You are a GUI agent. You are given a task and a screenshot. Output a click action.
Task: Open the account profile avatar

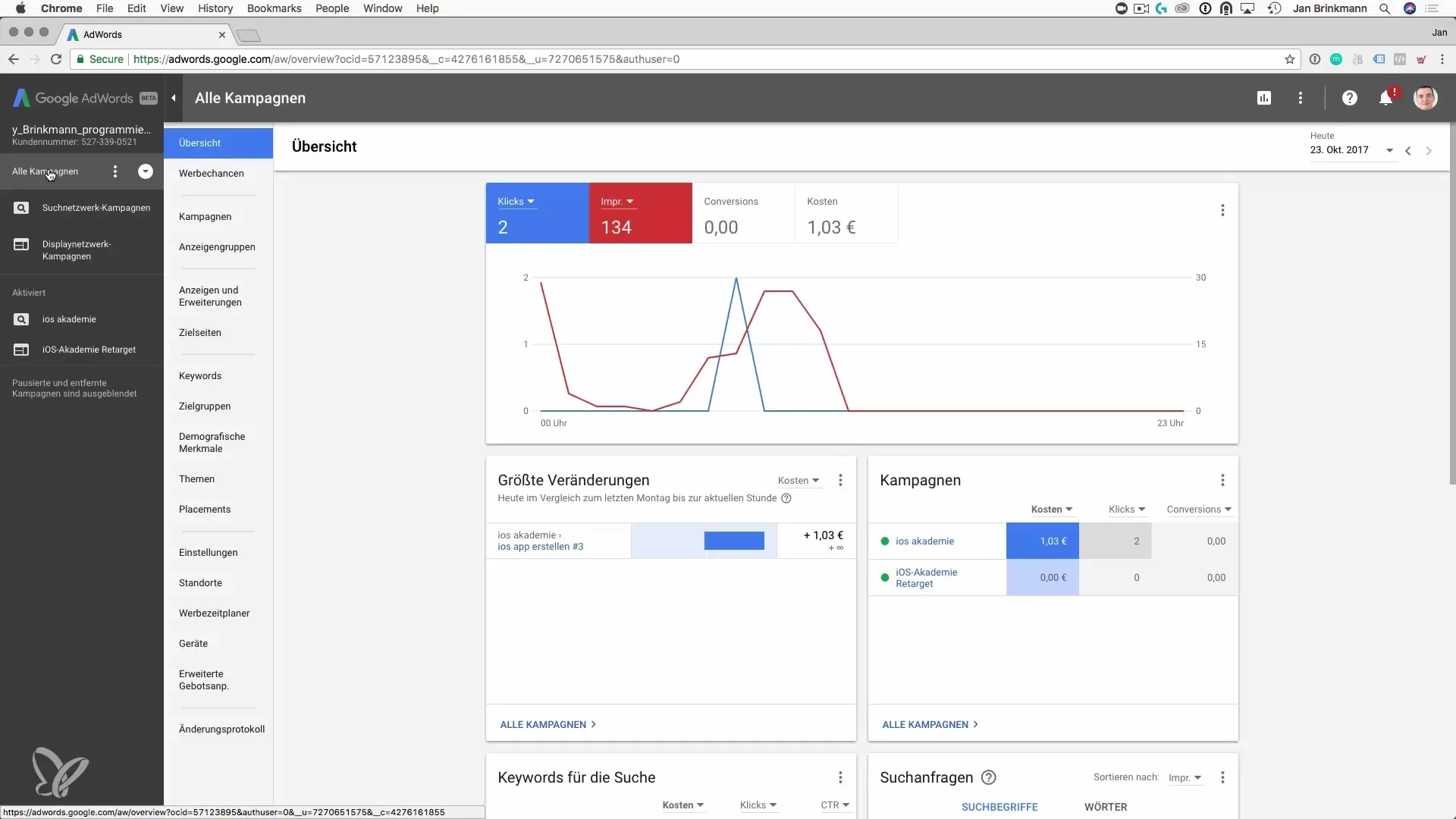[1425, 98]
